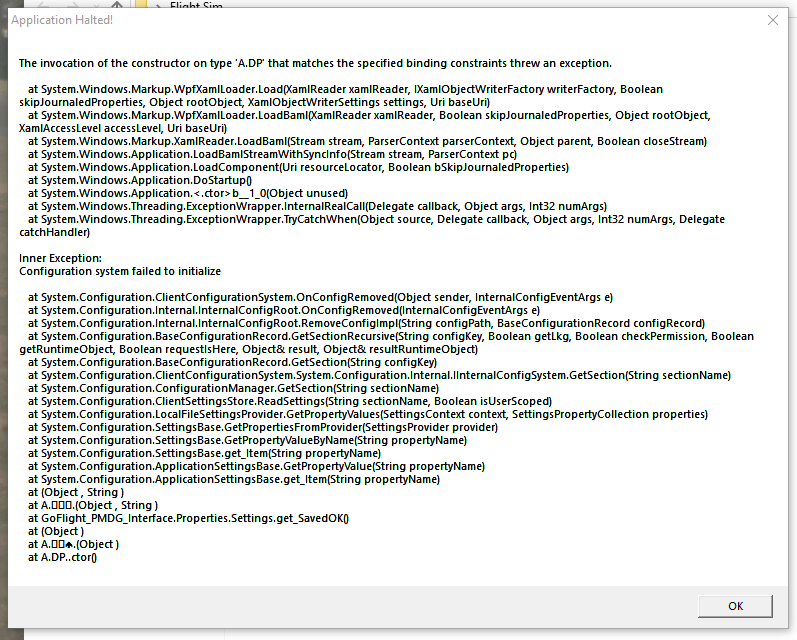The width and height of the screenshot is (797, 640).
Task: Expand the chevron before Flight Sim
Action: pos(158,4)
